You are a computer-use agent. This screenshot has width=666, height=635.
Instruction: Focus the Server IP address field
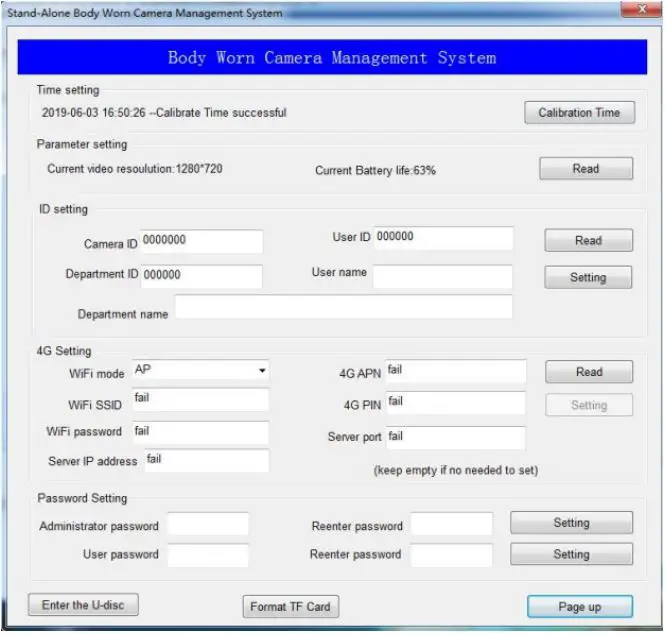tap(206, 461)
